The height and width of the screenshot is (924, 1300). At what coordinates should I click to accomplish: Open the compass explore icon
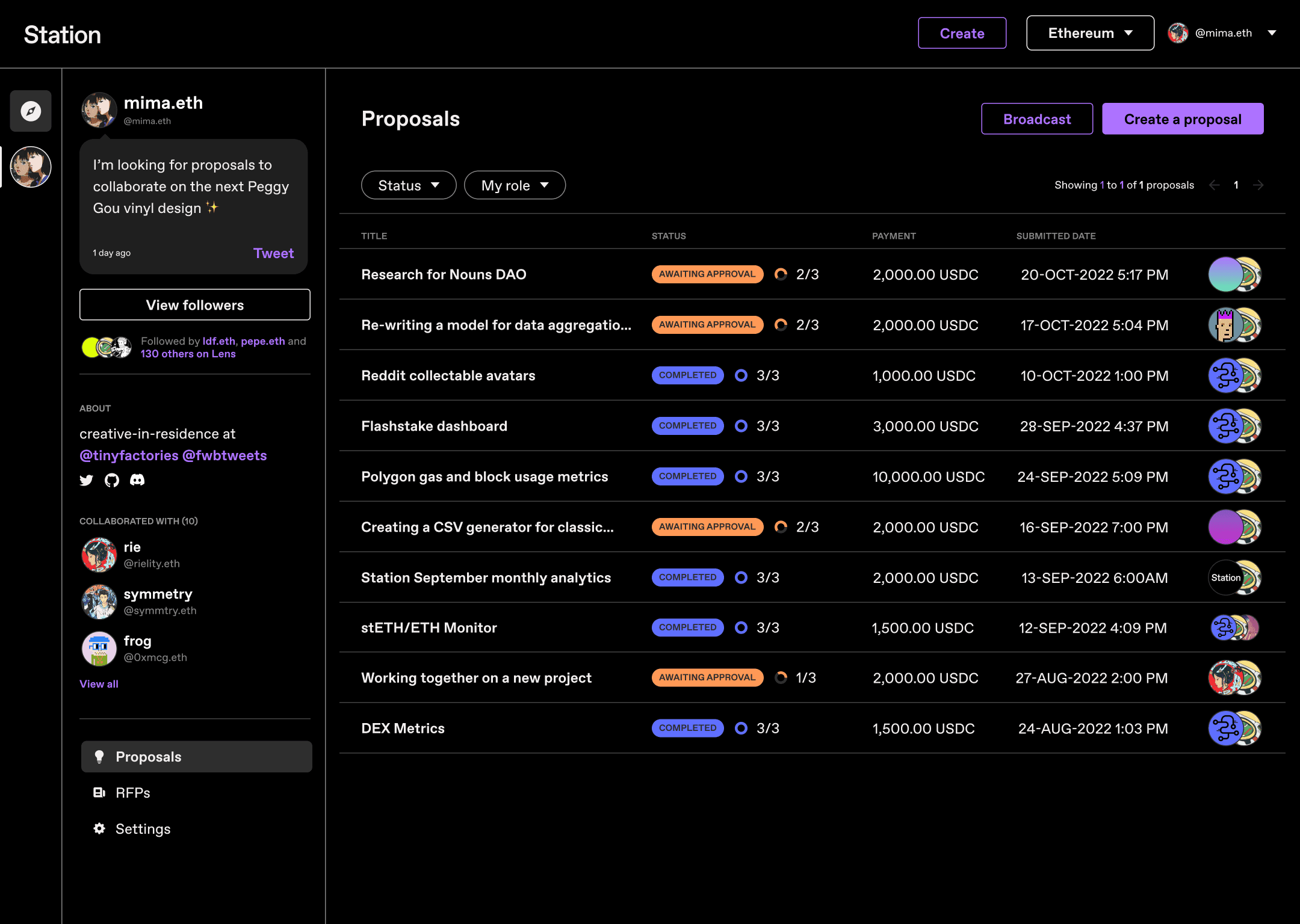(31, 111)
